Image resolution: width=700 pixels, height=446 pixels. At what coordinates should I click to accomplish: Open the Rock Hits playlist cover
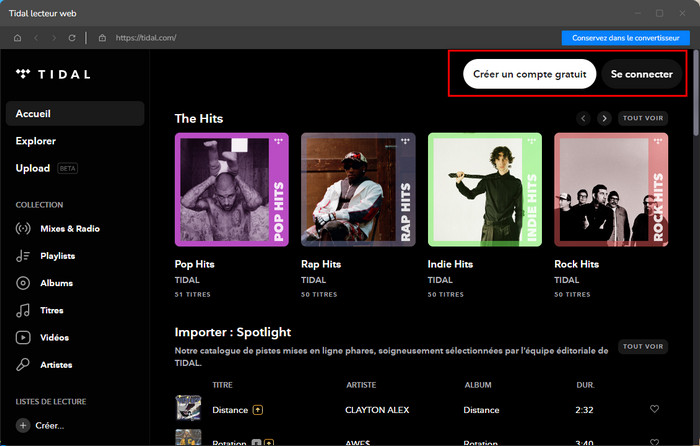[611, 190]
